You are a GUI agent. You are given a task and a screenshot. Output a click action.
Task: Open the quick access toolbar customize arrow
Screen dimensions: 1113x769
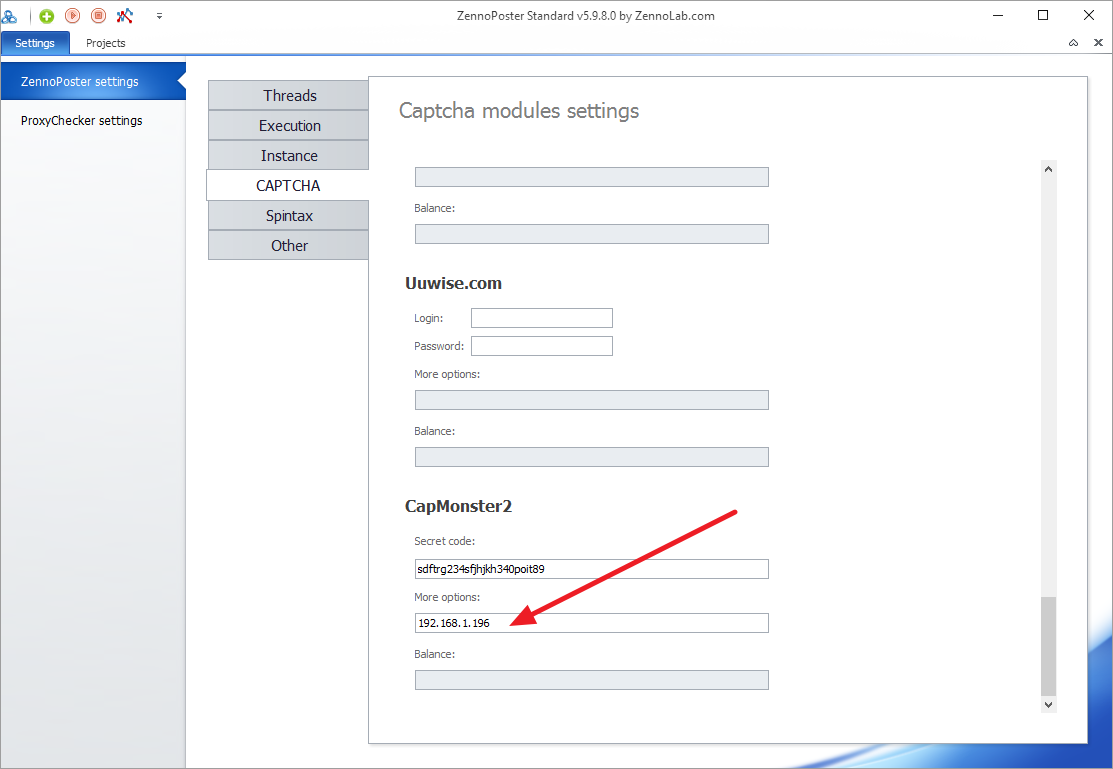point(160,16)
